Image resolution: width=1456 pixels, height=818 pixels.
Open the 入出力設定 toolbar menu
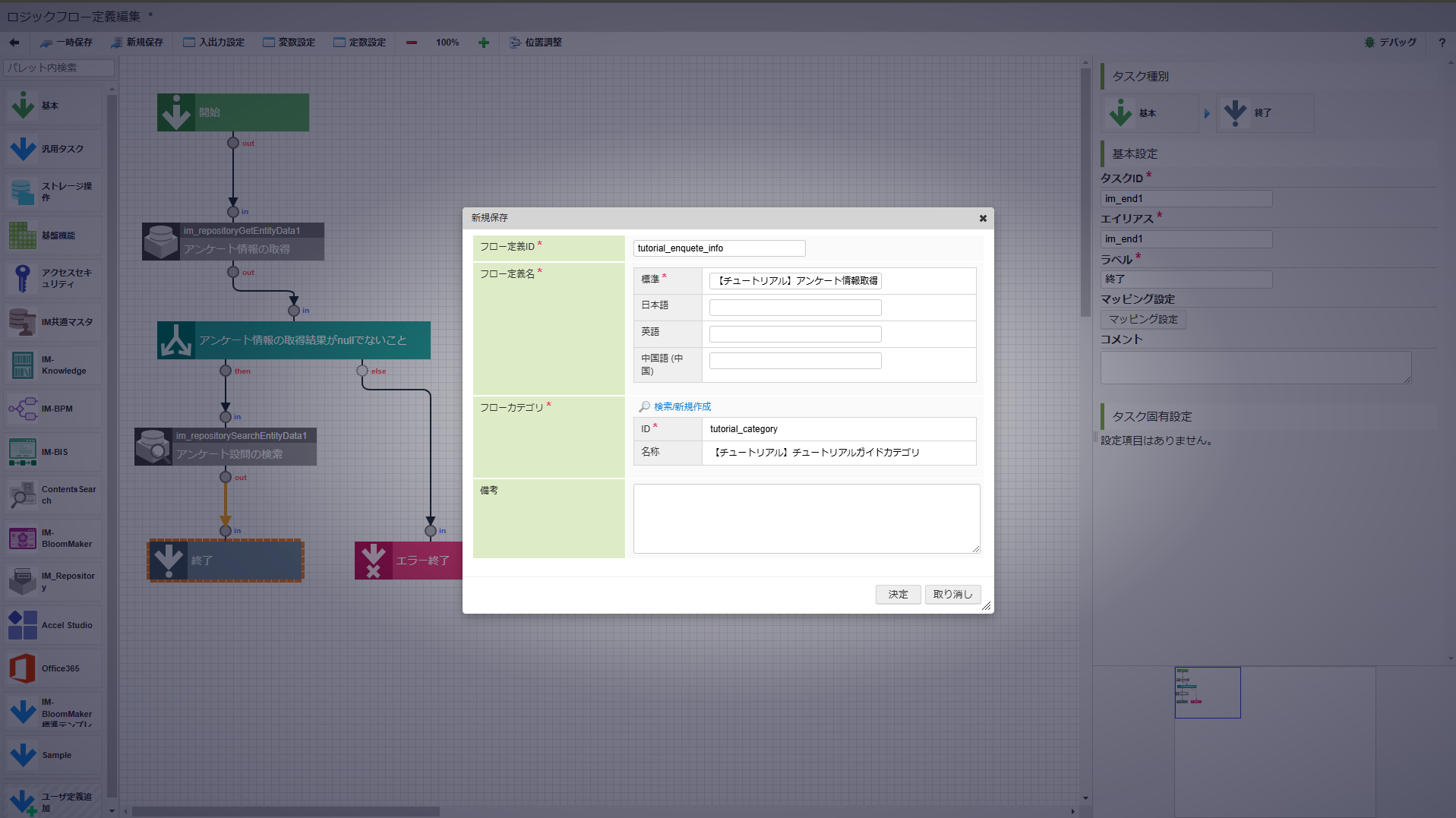(x=213, y=43)
